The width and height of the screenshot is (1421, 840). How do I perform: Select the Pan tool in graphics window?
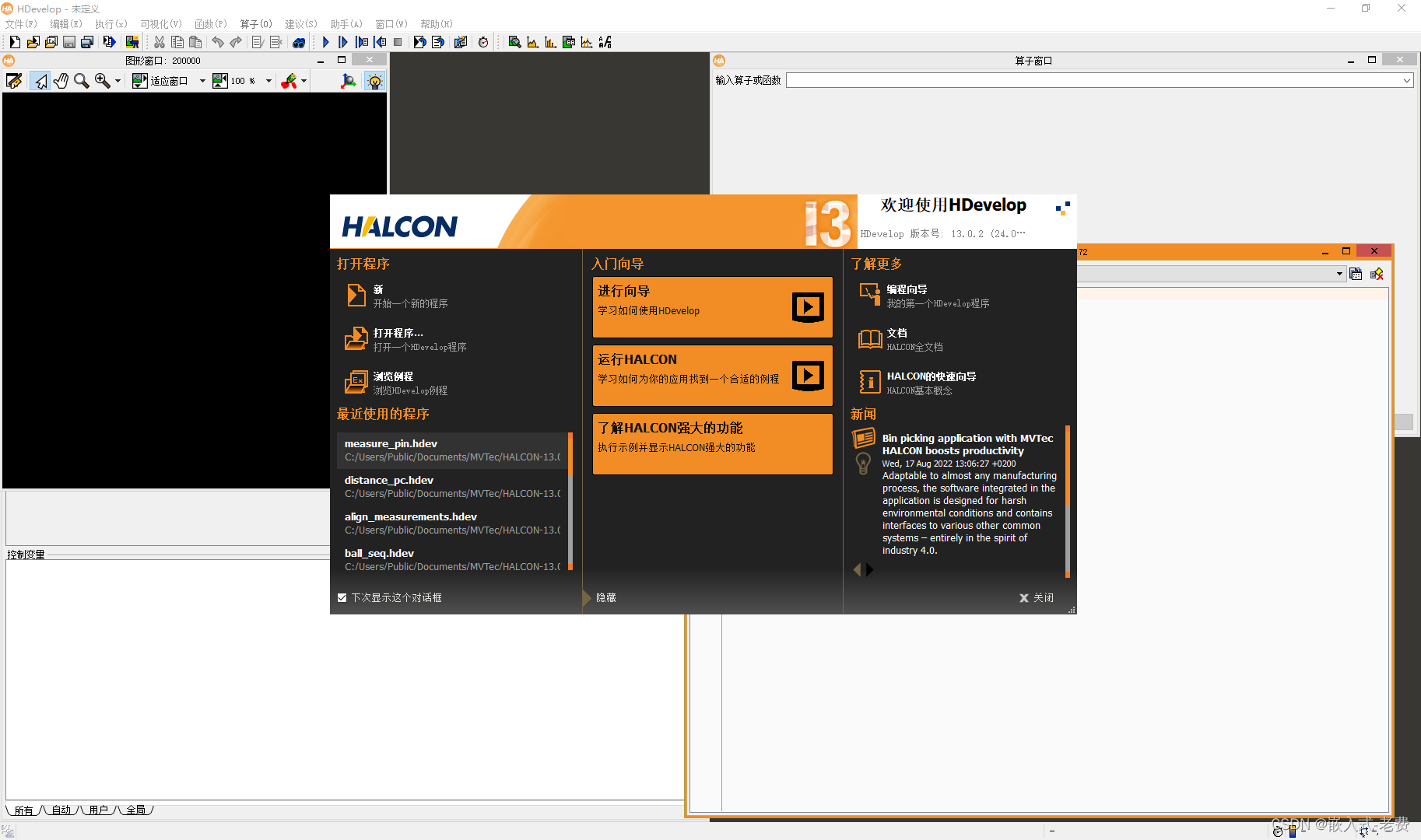point(61,81)
